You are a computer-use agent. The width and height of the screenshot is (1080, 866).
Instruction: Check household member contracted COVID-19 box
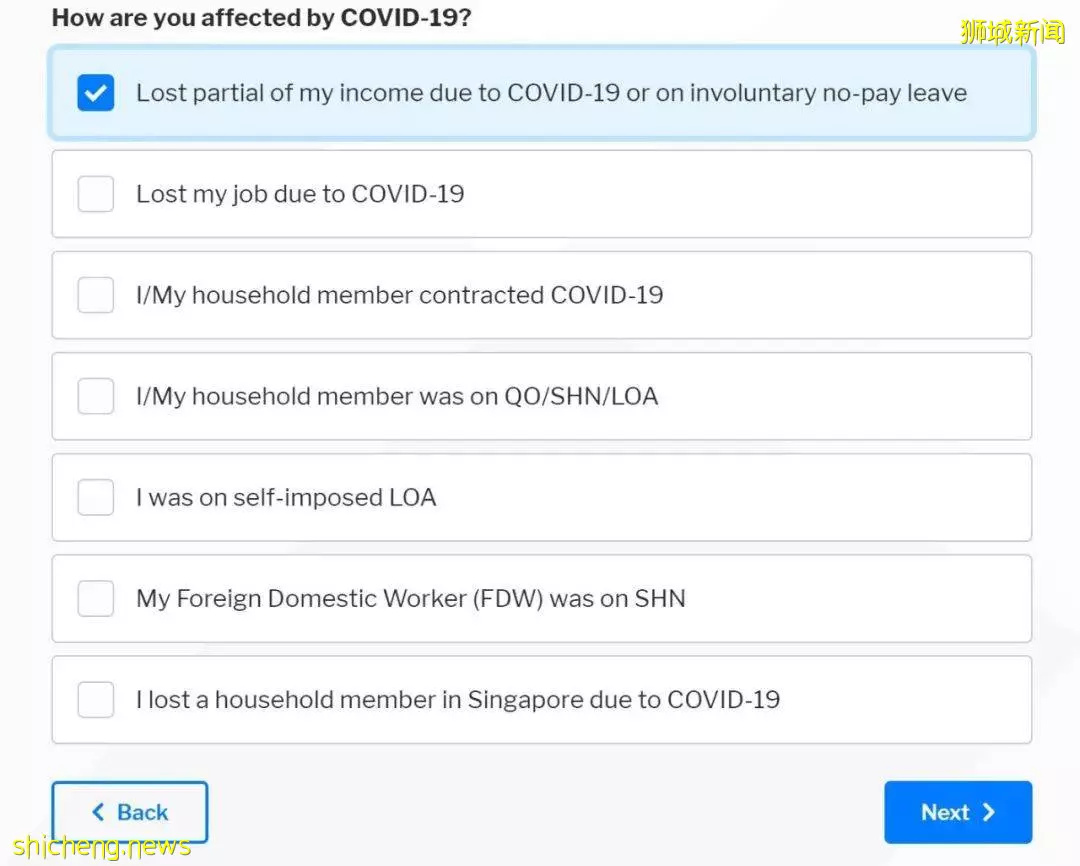click(x=96, y=295)
